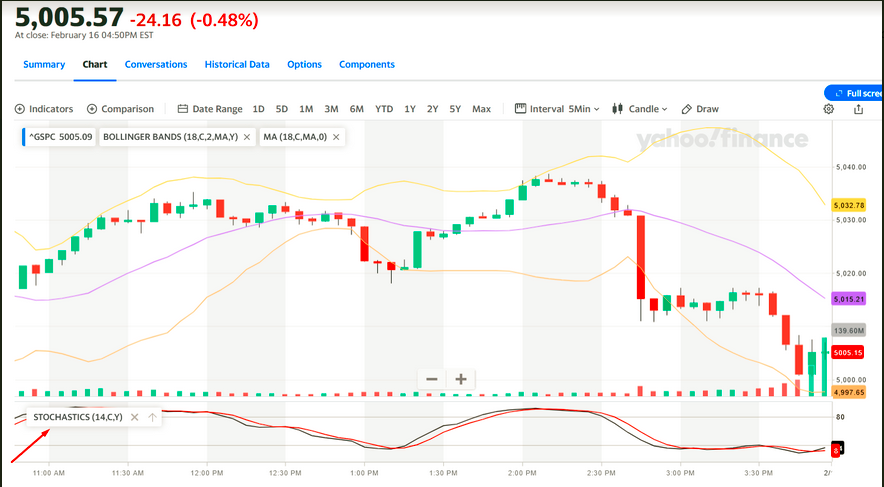The image size is (884, 487).
Task: Go to the Conversations tab
Action: pos(156,64)
